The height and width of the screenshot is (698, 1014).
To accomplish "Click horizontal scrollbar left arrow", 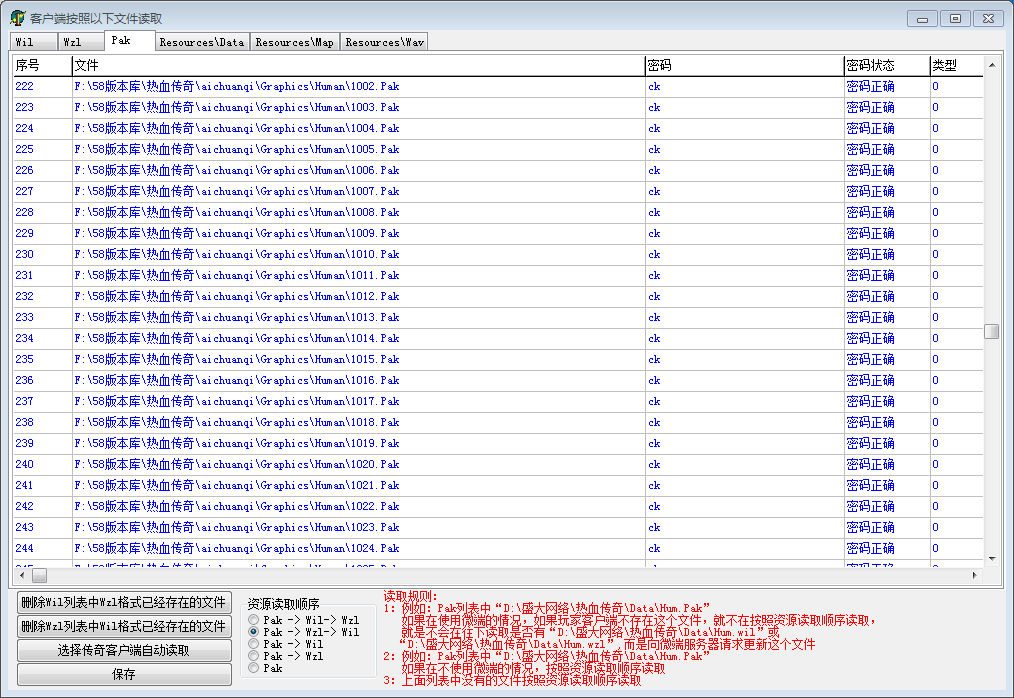I will point(20,576).
